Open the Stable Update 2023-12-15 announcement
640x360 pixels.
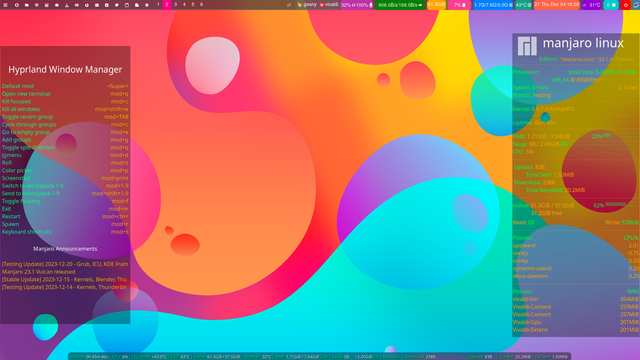click(x=64, y=280)
